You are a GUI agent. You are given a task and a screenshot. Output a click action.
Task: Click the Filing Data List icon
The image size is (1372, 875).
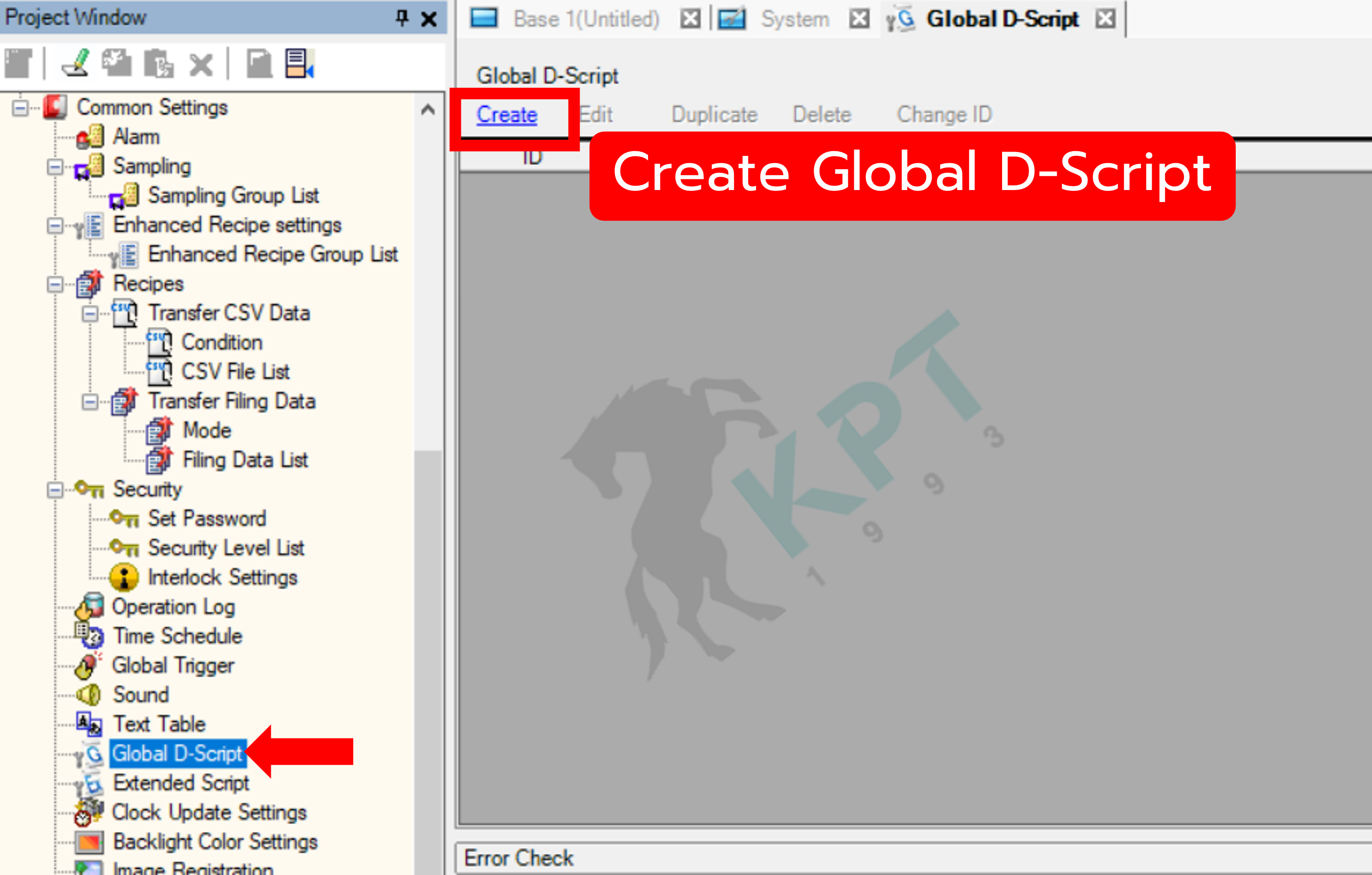tap(159, 460)
